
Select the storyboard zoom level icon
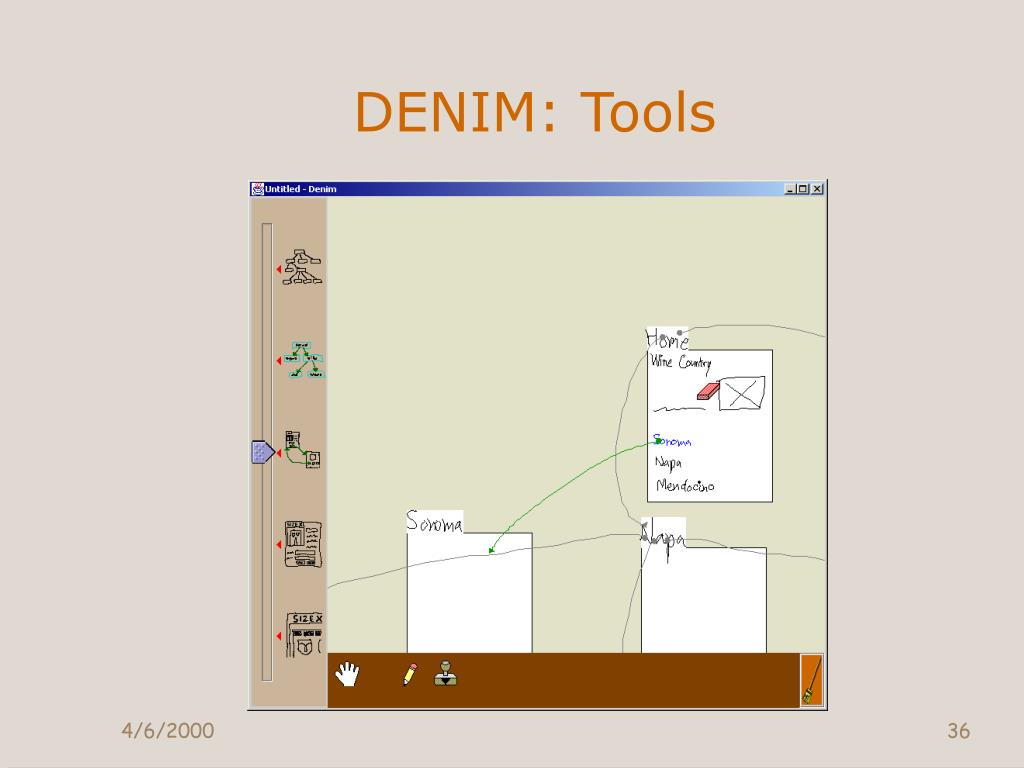[302, 452]
